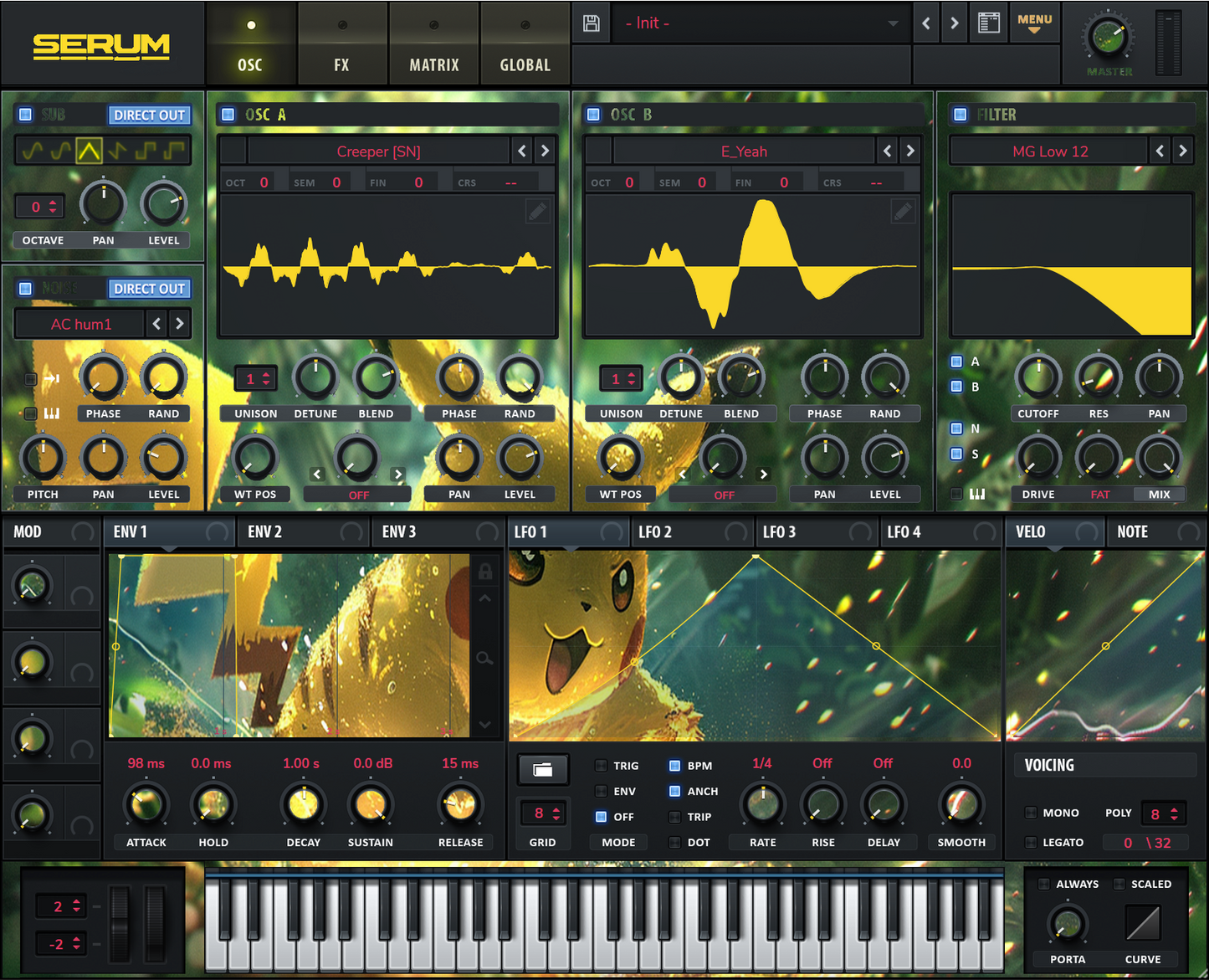Screen dimensions: 1209x980
Task: Select previous OSC B wavetable arrow
Action: (888, 151)
